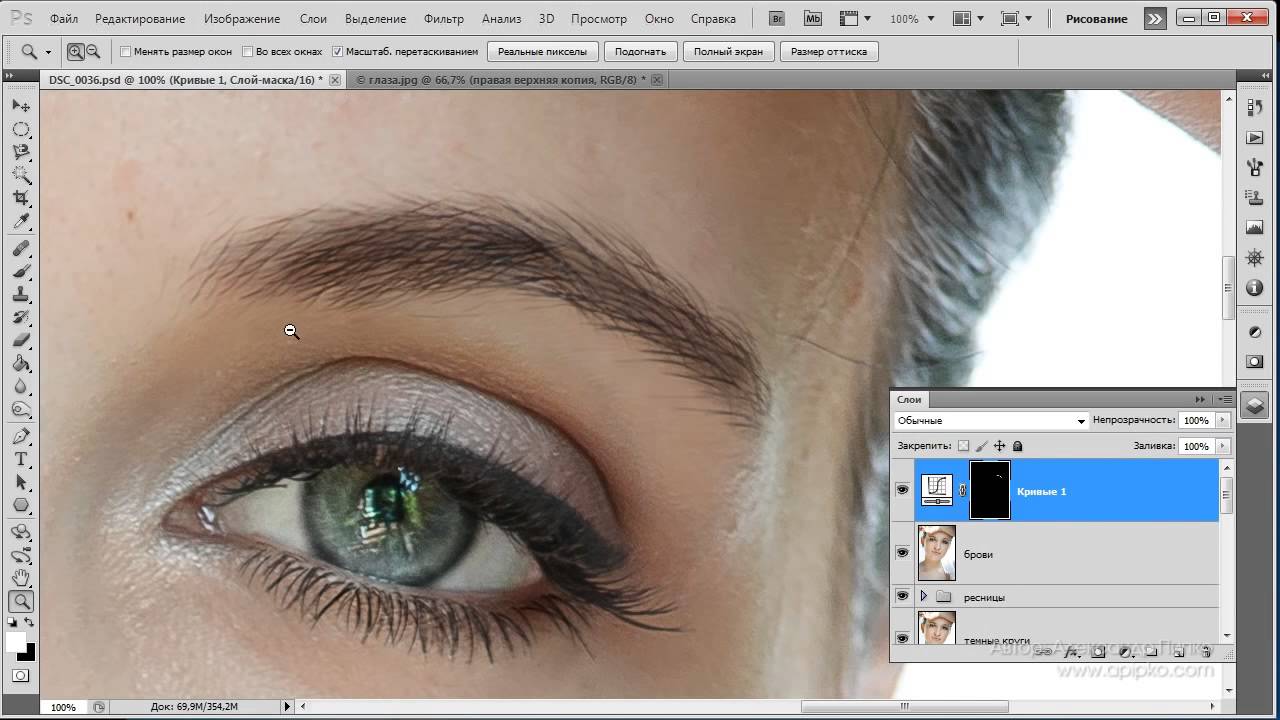Hide the 'Кривые 1' layer
Viewport: 1280px width, 720px height.
(x=902, y=490)
